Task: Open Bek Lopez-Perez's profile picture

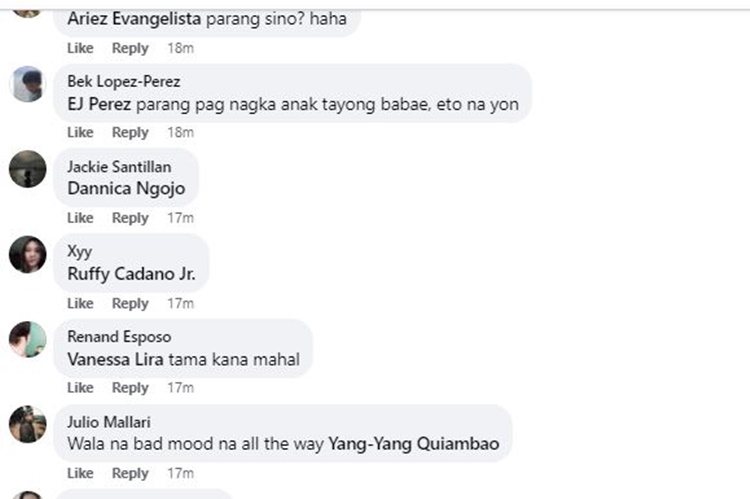Action: click(x=28, y=84)
